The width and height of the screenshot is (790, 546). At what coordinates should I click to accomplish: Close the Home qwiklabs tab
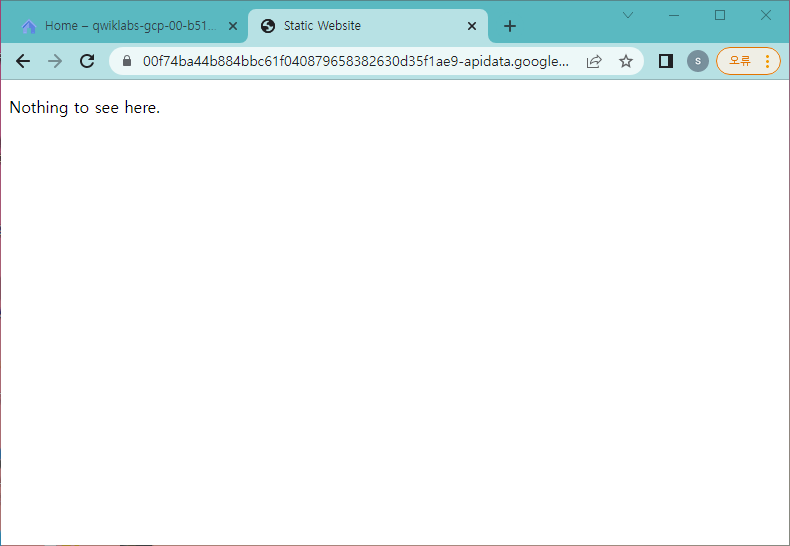pos(233,26)
